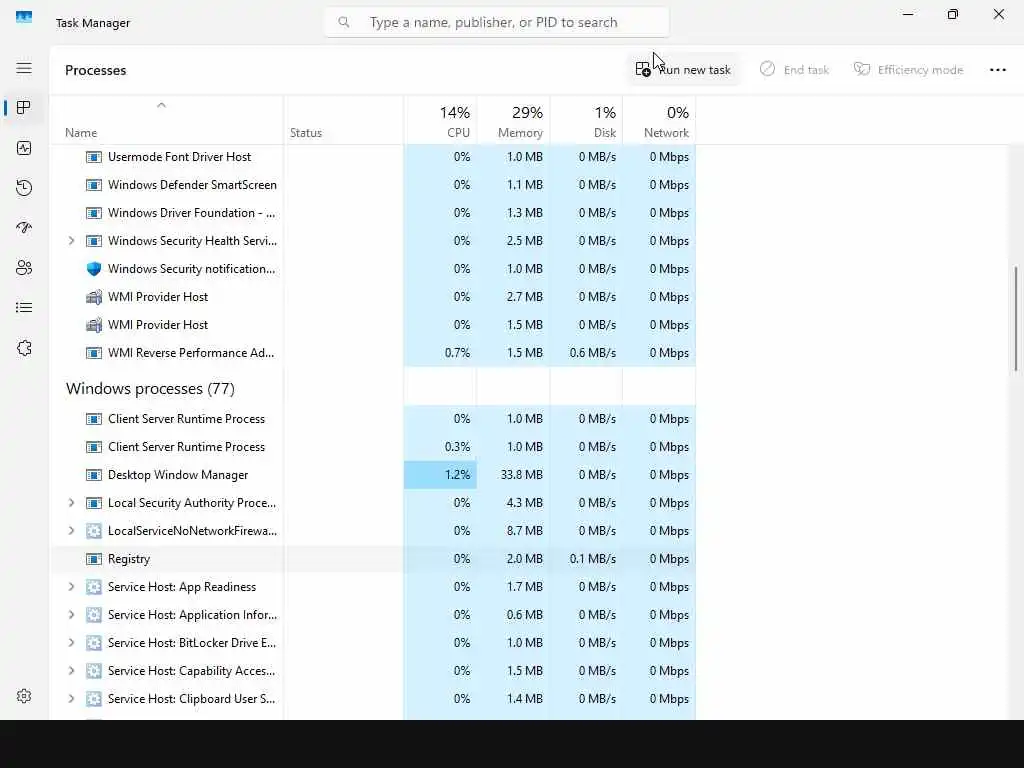Image resolution: width=1024 pixels, height=768 pixels.
Task: Open the Startup apps sidebar icon
Action: [24, 228]
